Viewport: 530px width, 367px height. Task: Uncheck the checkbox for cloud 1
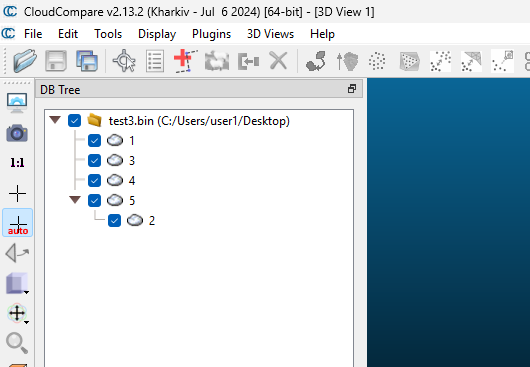[x=94, y=141]
